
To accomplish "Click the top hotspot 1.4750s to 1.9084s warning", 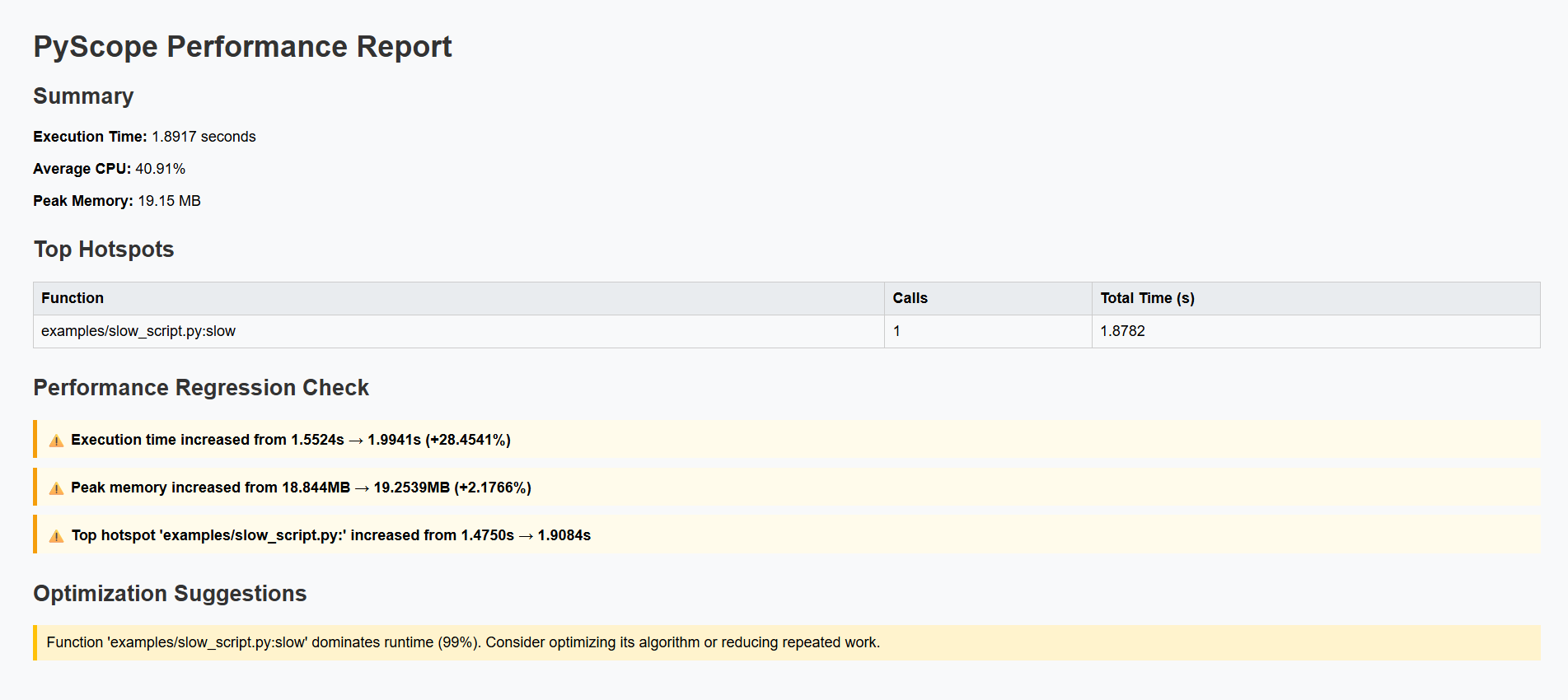I will pos(787,534).
